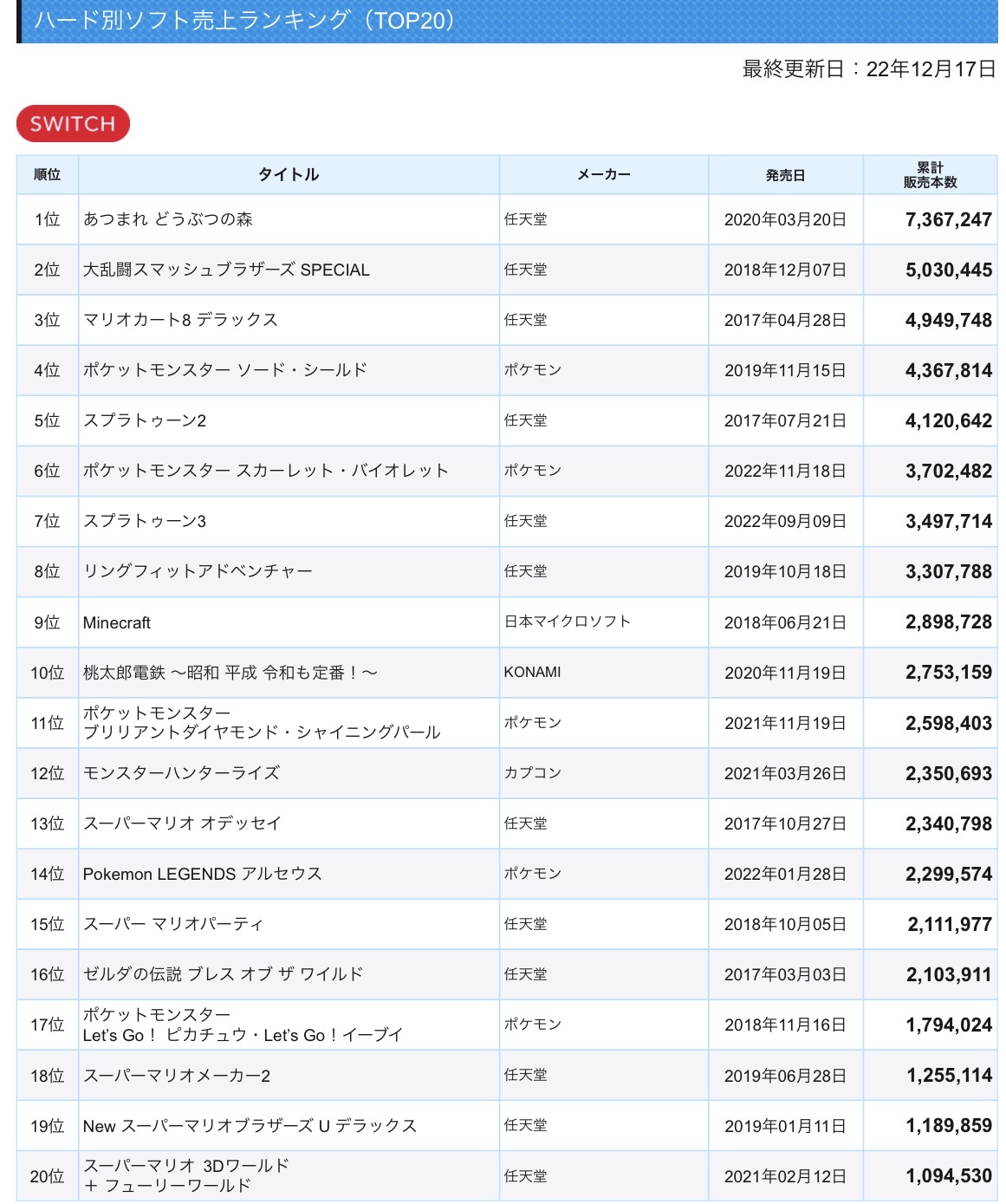The image size is (1006, 1204).
Task: Click sales figure 4,367,814
Action: [x=949, y=370]
